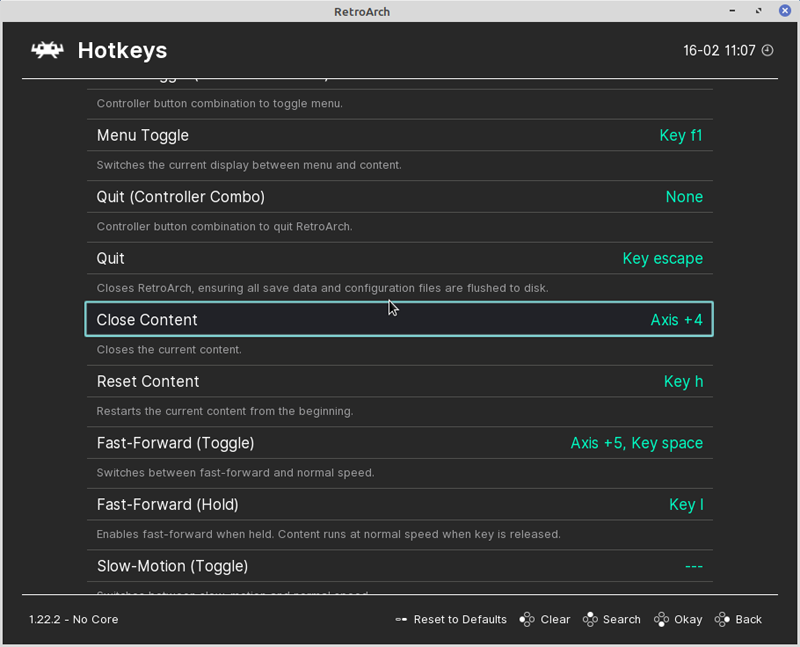Click the 'Key l' Fast-Forward Hold value
Viewport: 800px width, 647px height.
686,504
